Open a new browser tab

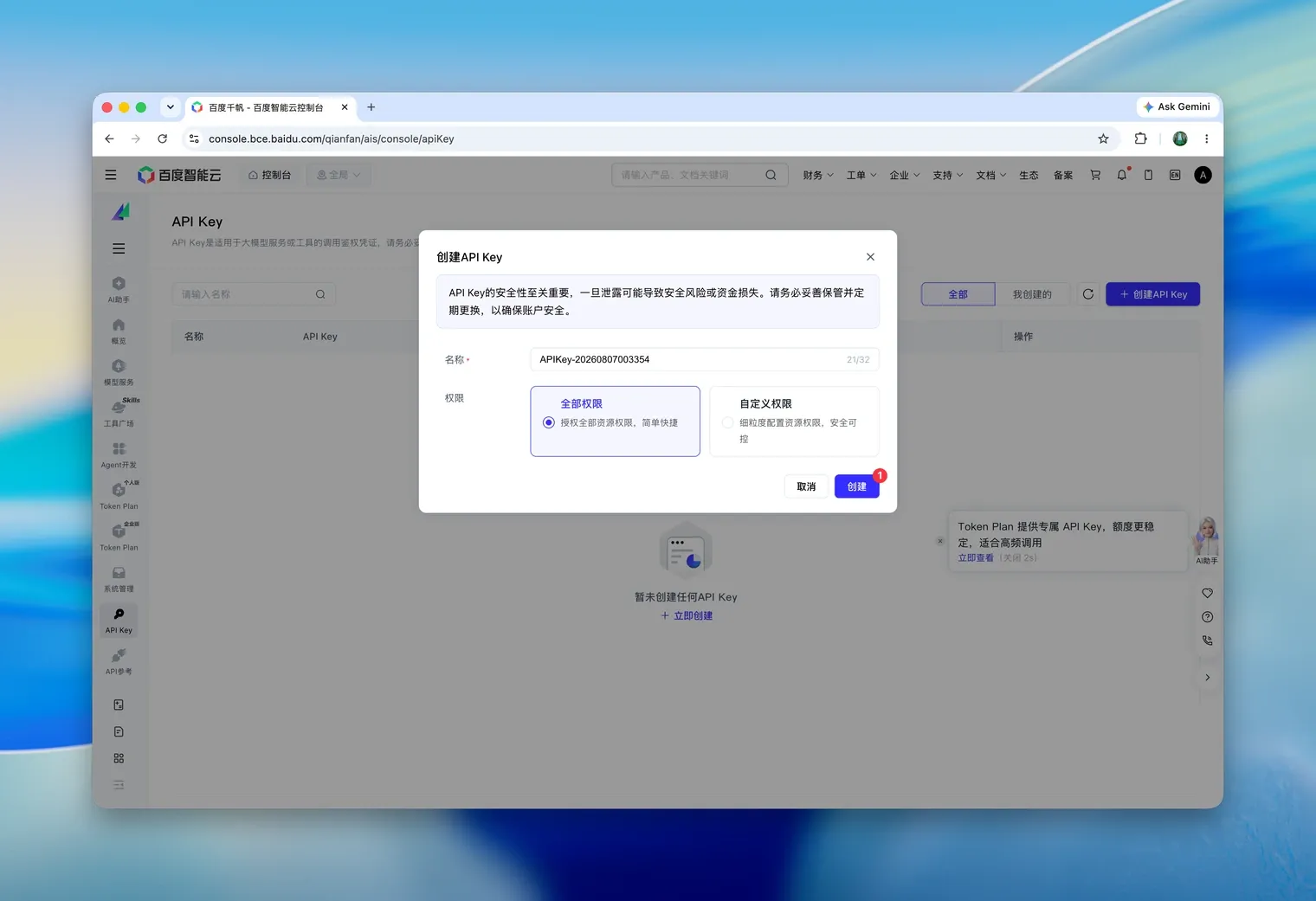(x=371, y=107)
